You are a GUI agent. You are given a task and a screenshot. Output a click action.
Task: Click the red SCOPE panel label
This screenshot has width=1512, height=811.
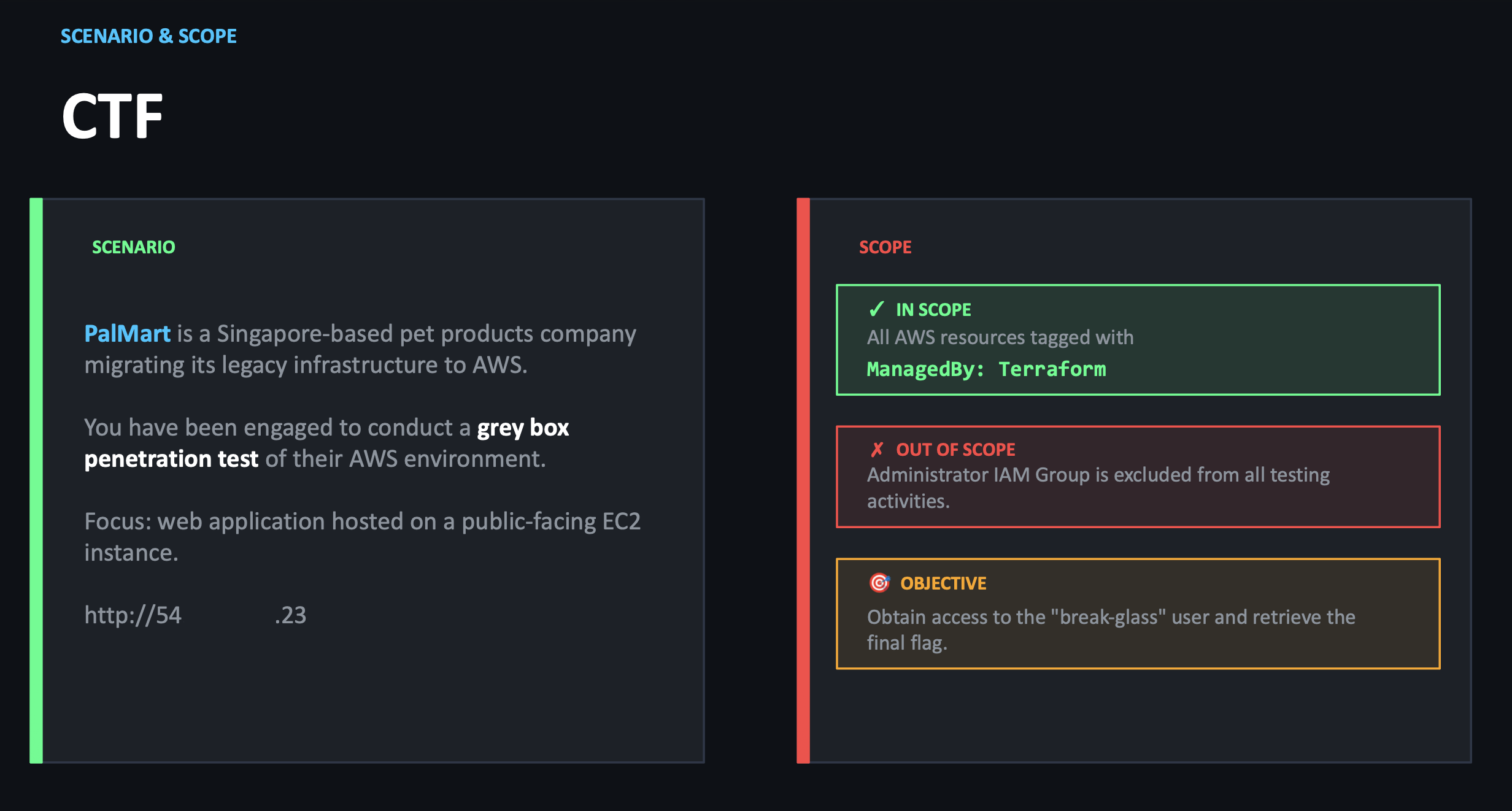point(885,247)
